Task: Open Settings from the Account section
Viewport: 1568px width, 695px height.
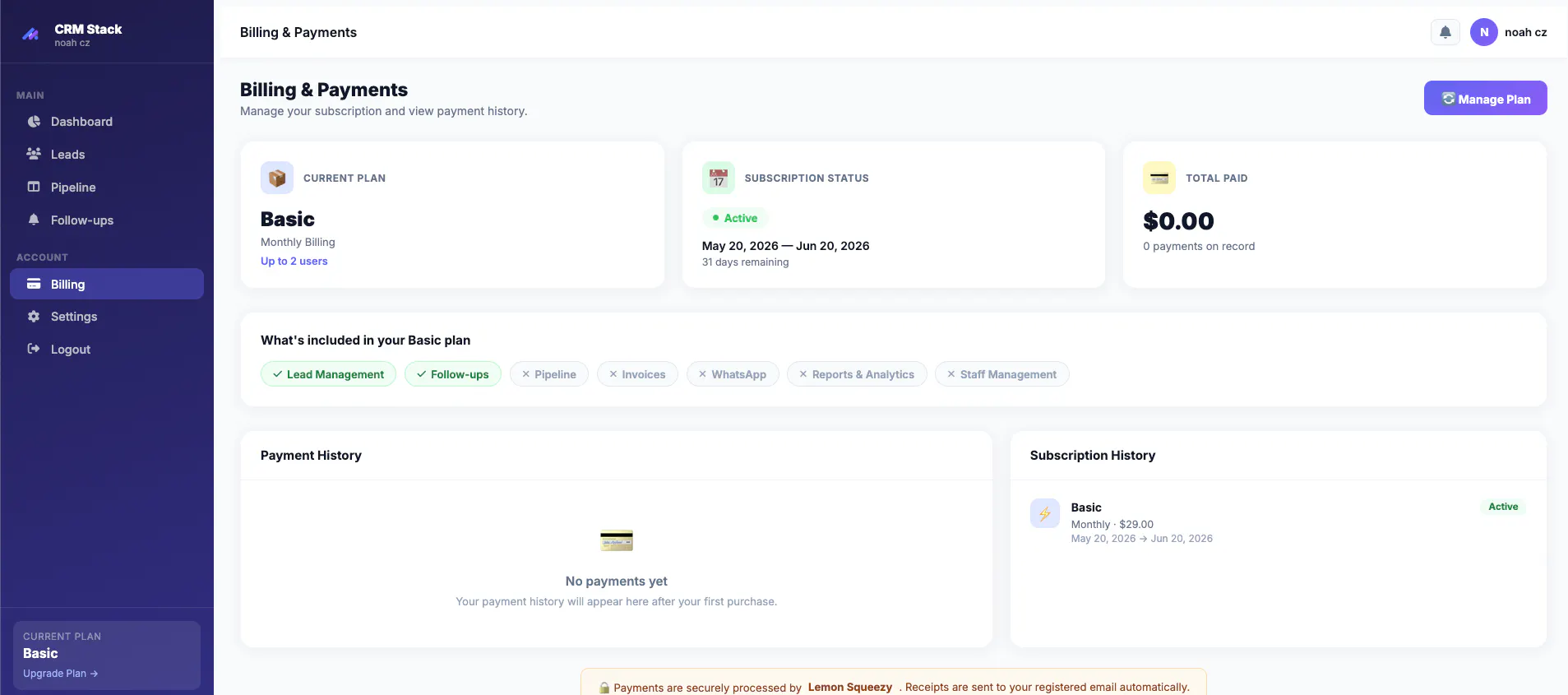Action: coord(107,317)
